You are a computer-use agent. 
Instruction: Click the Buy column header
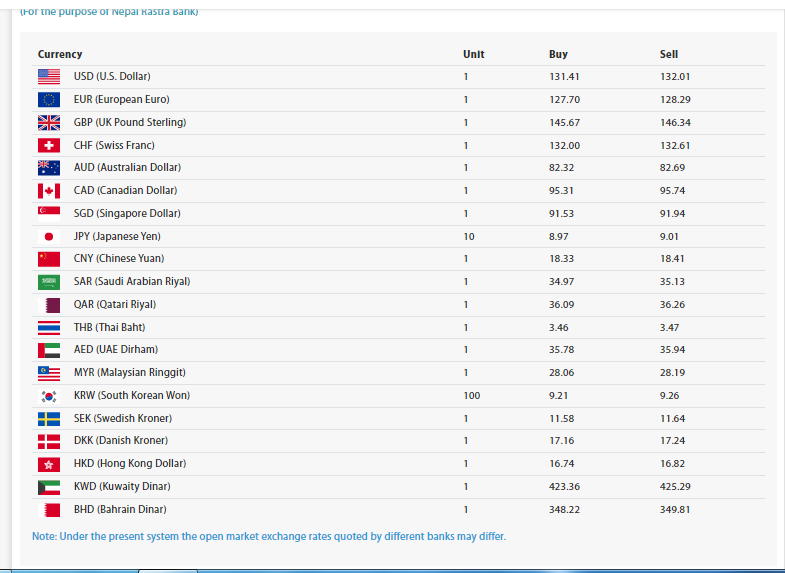click(x=558, y=54)
